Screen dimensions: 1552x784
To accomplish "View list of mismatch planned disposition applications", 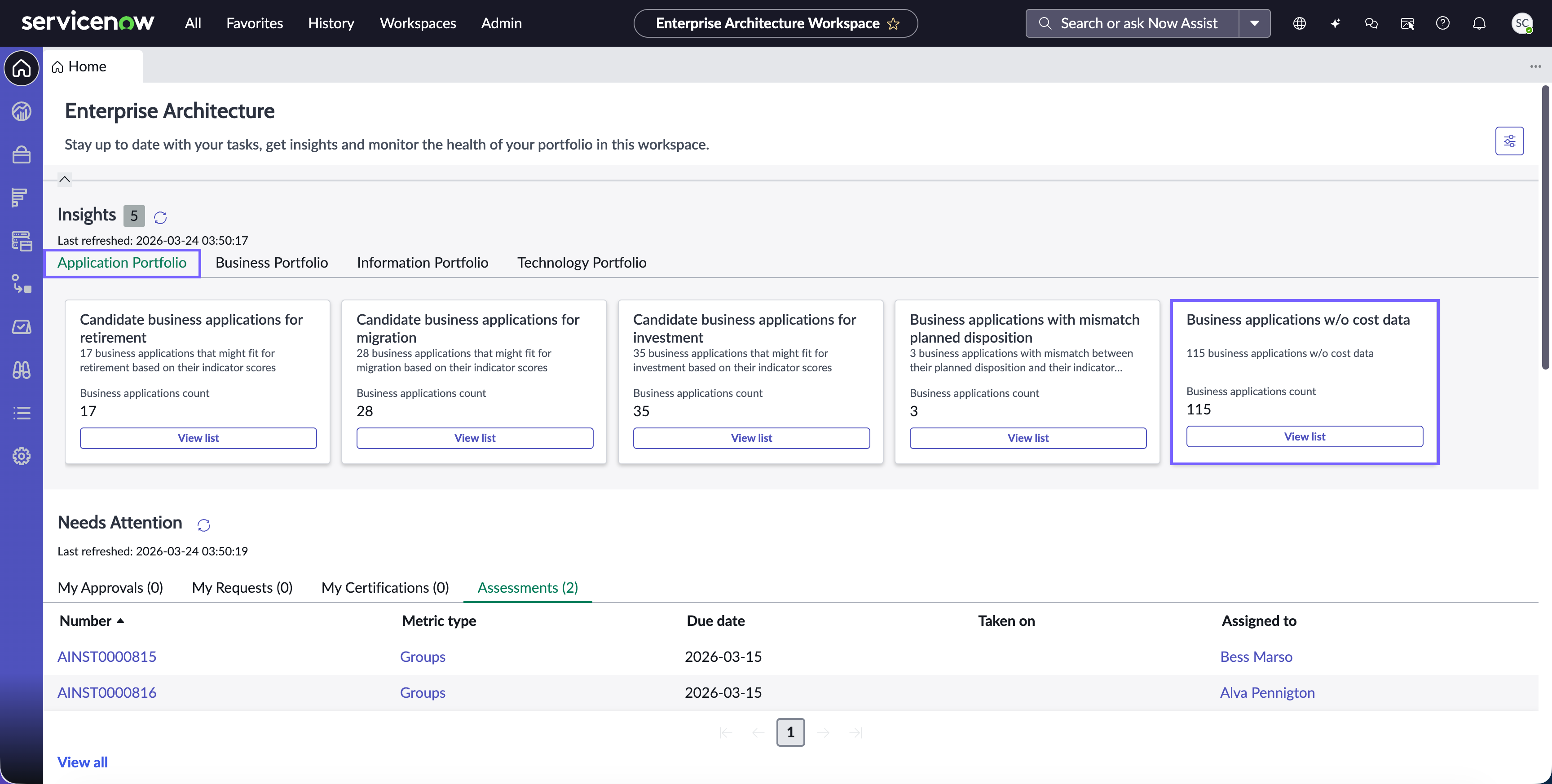I will 1028,438.
